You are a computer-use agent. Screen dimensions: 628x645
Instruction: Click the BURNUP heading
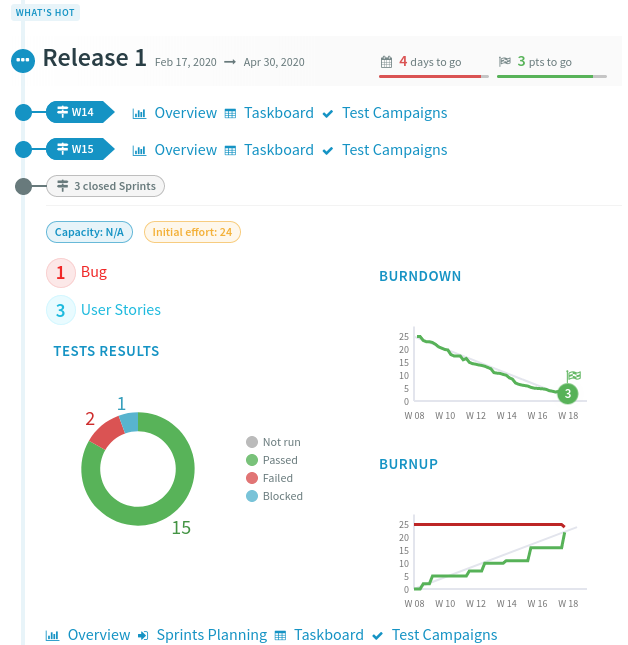pyautogui.click(x=408, y=464)
